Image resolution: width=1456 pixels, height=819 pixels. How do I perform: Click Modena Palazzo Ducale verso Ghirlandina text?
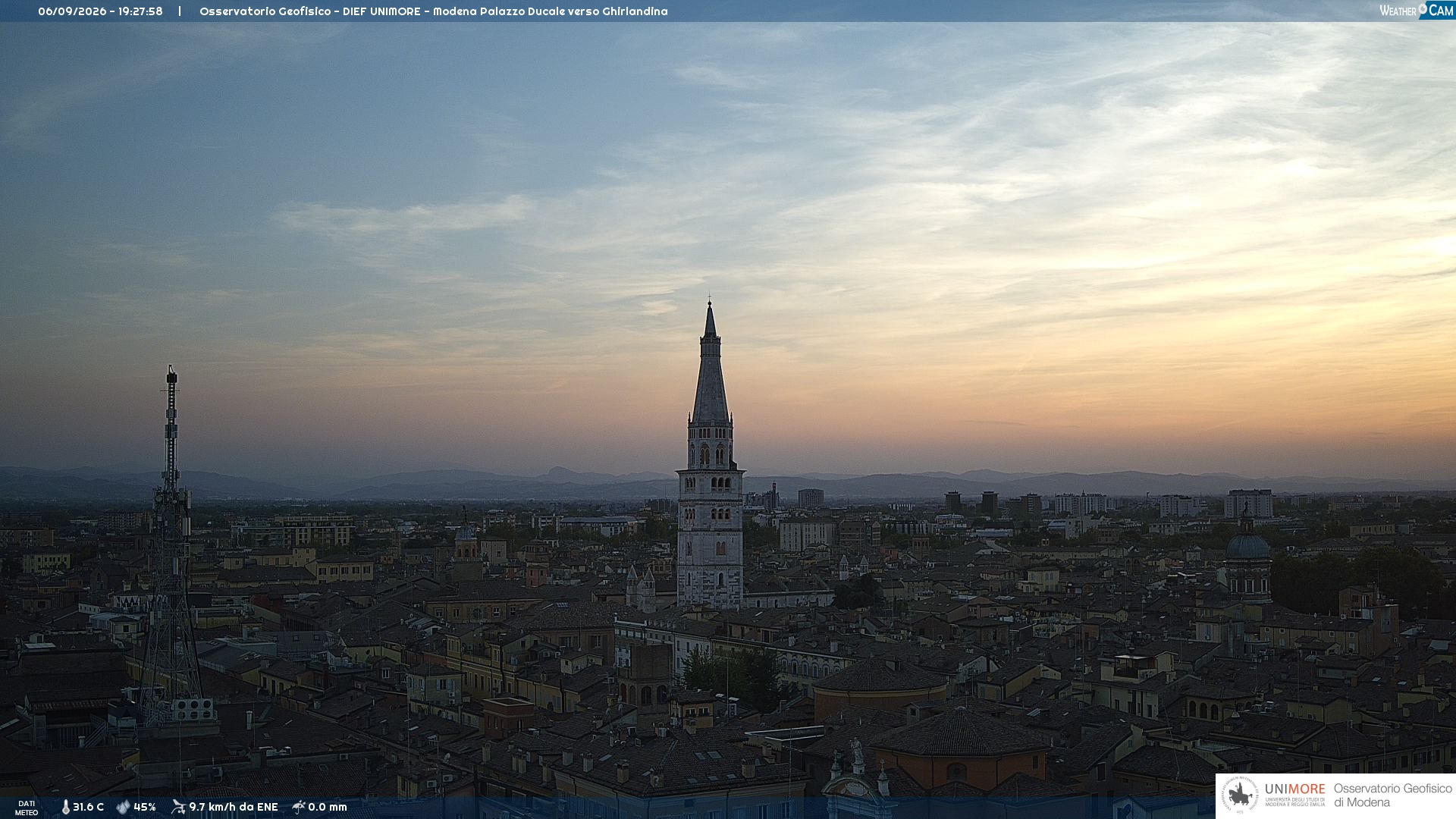[x=551, y=11]
